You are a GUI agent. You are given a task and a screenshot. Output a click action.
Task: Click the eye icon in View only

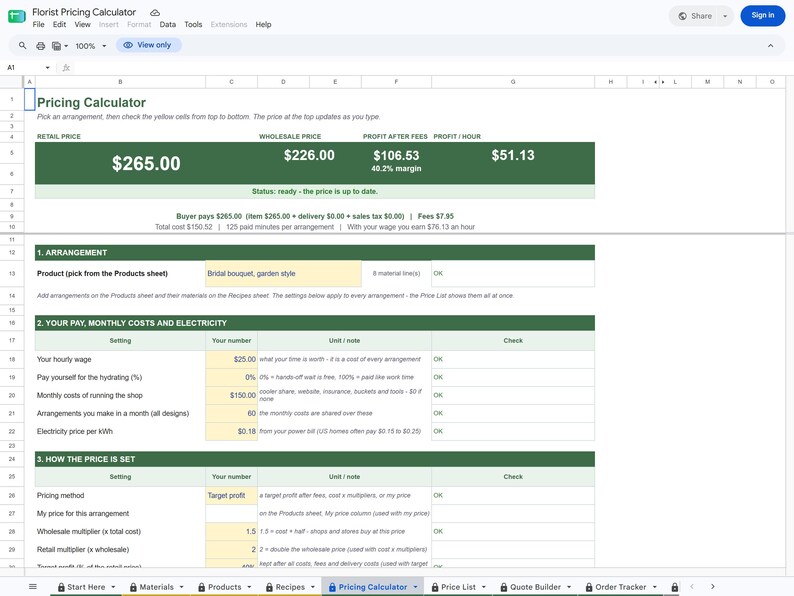coord(128,45)
